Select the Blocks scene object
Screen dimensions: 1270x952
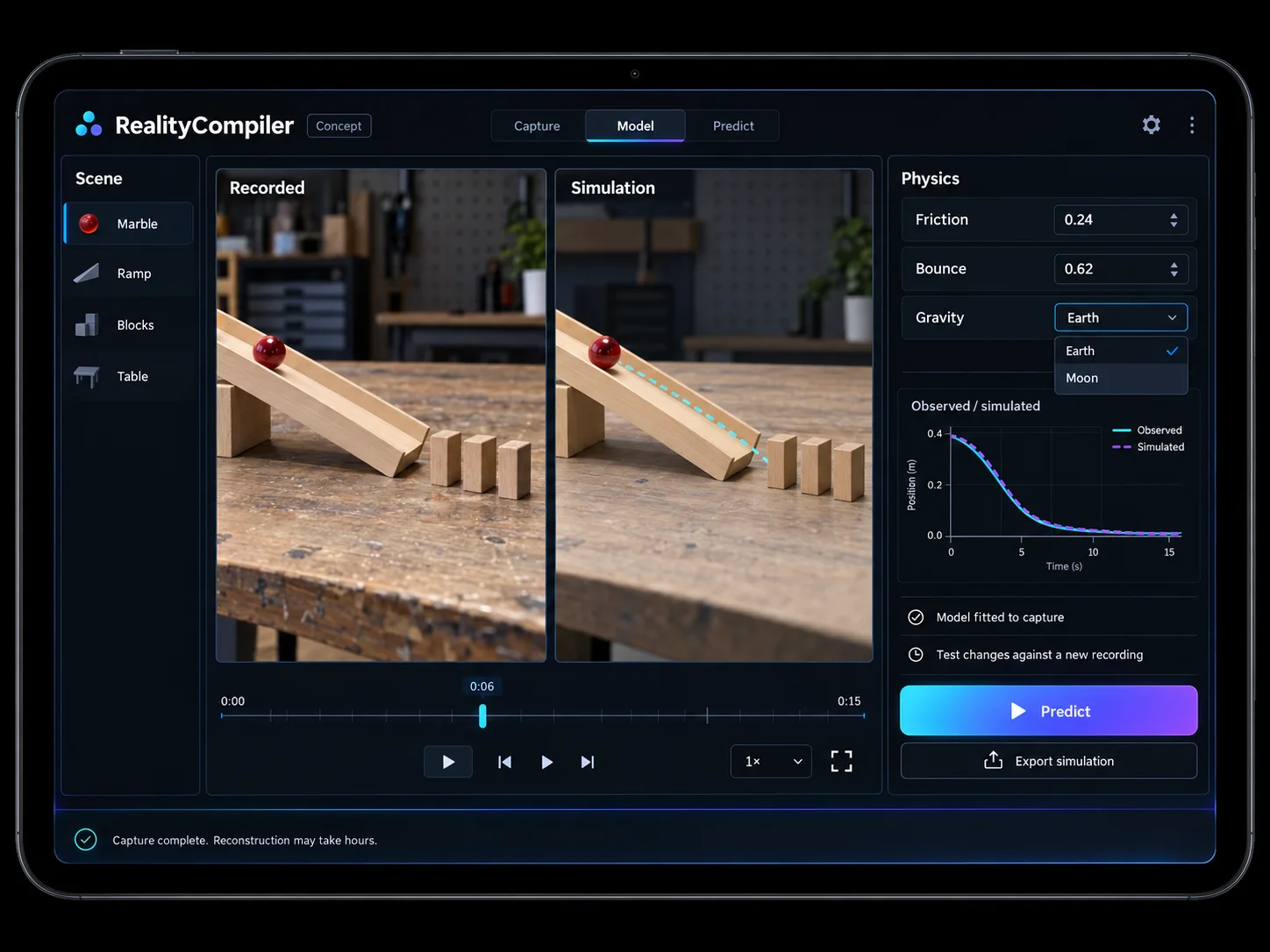pos(129,325)
